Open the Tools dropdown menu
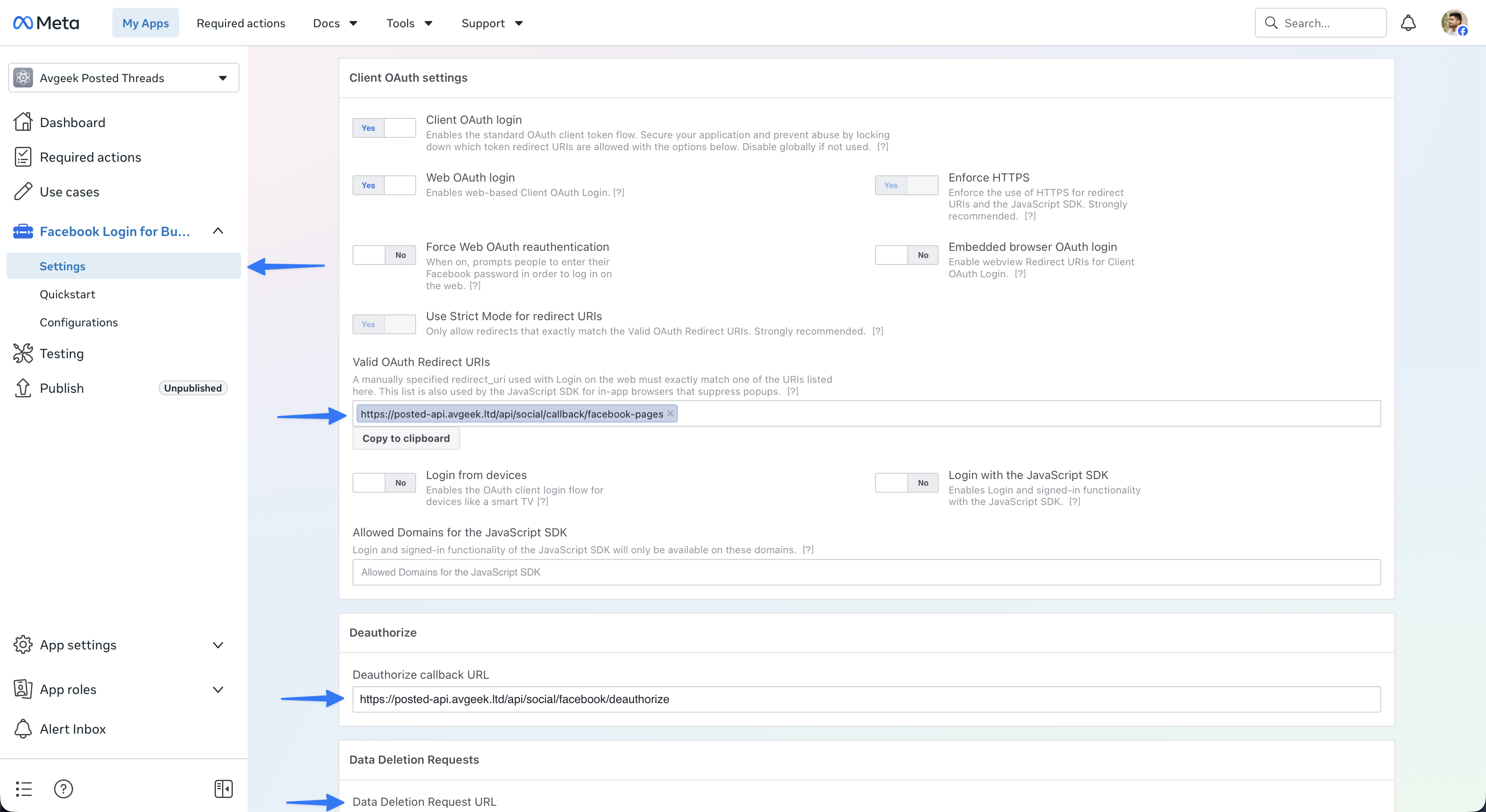Viewport: 1486px width, 812px height. (x=409, y=23)
